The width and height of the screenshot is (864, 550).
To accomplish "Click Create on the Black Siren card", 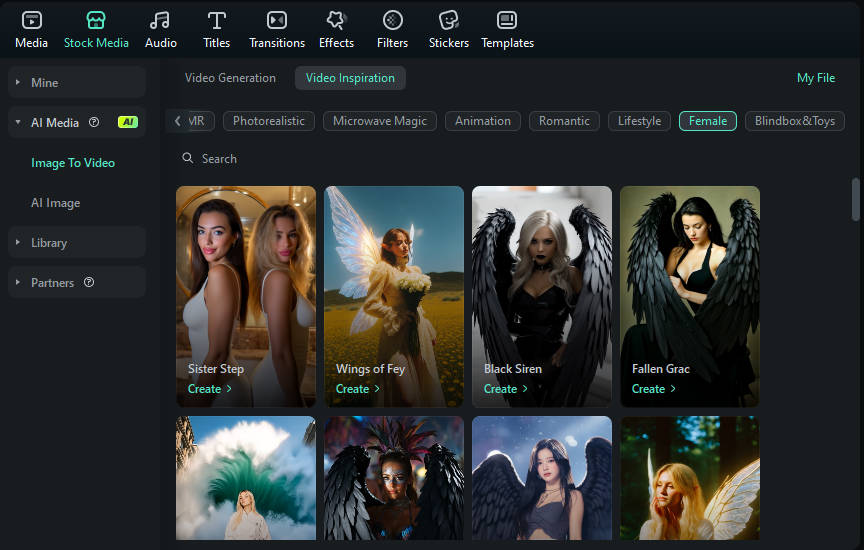I will pyautogui.click(x=505, y=389).
